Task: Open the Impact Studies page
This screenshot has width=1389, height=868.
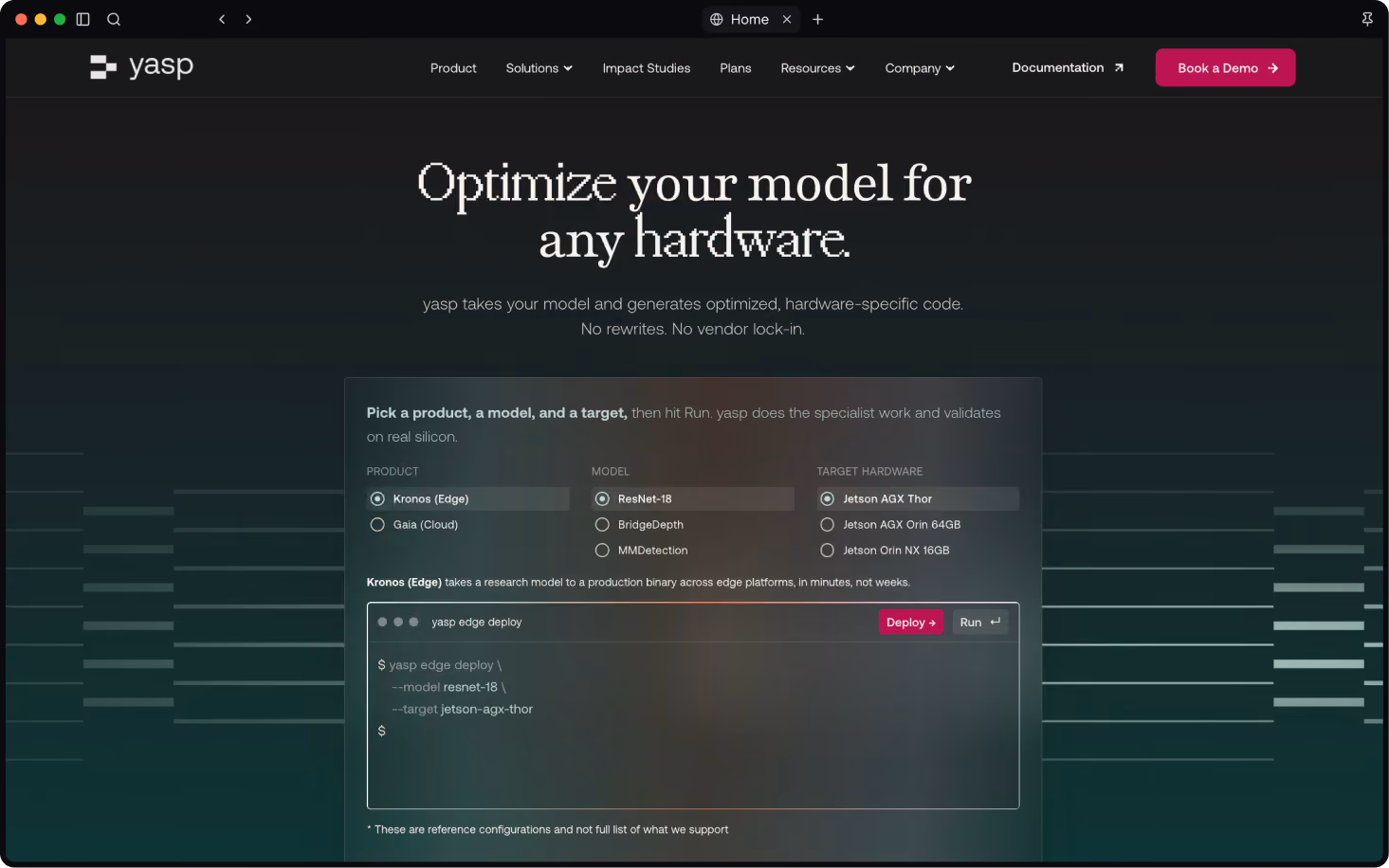Action: tap(647, 68)
